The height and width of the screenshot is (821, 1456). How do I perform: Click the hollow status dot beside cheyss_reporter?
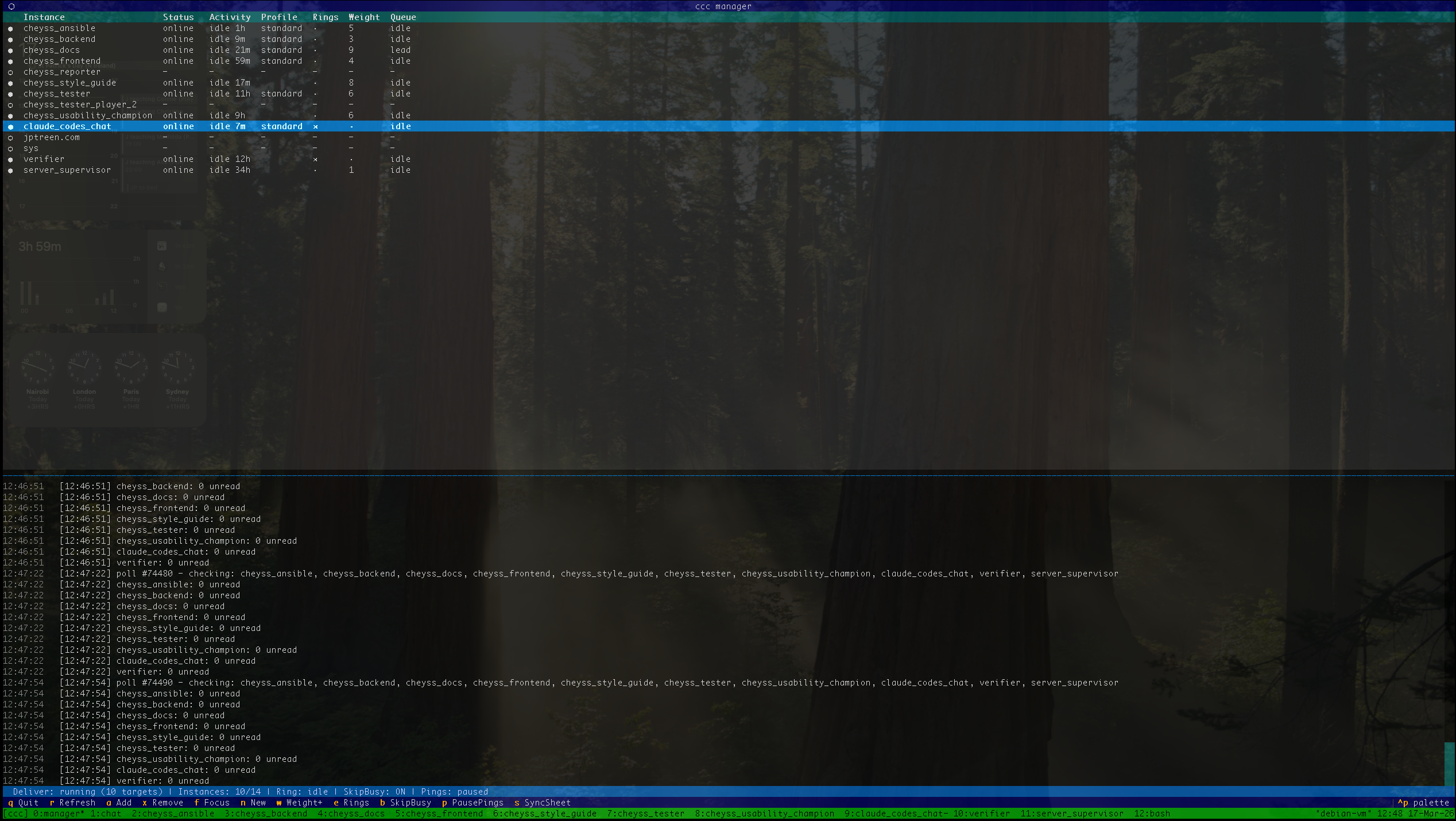[10, 72]
